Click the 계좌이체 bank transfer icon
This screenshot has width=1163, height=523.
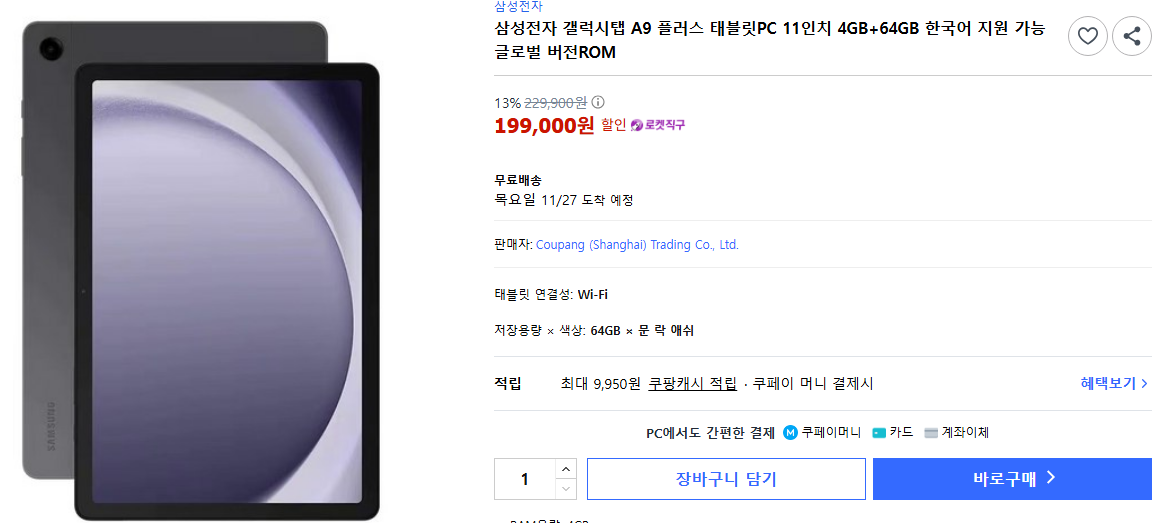931,432
